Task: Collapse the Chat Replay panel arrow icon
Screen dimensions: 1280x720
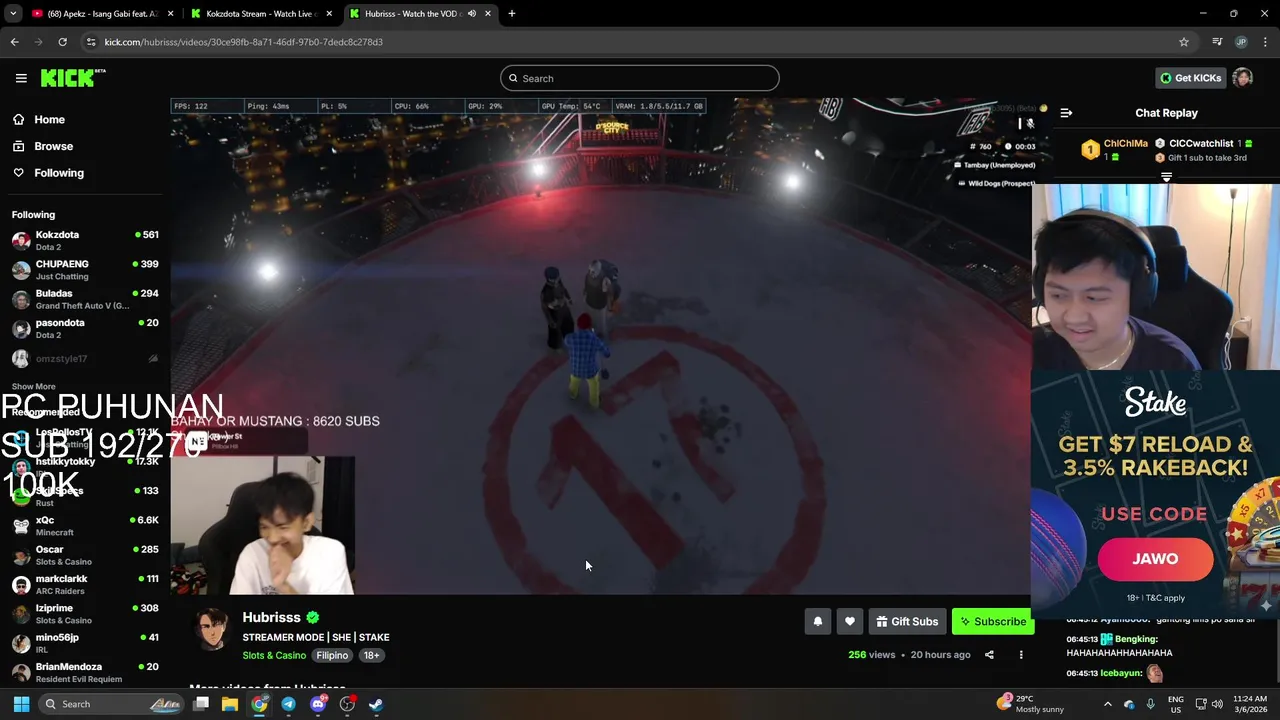Action: [x=1066, y=113]
